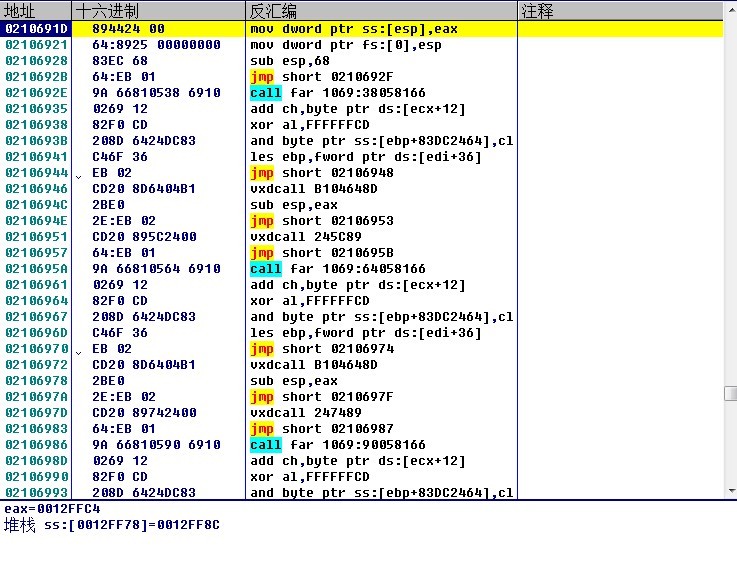Click instruction jmp short 02106974
The width and height of the screenshot is (737, 564).
(x=322, y=348)
